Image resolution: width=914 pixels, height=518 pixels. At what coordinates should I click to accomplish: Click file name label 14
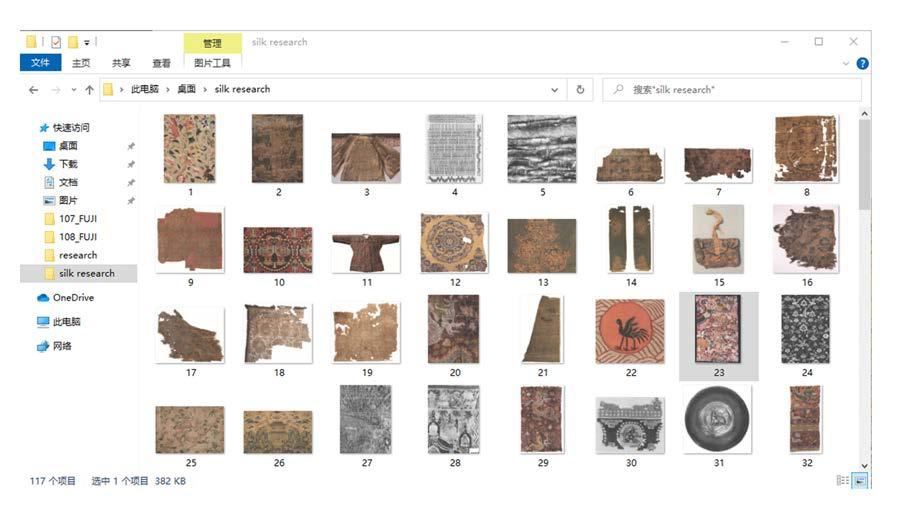[x=631, y=283]
